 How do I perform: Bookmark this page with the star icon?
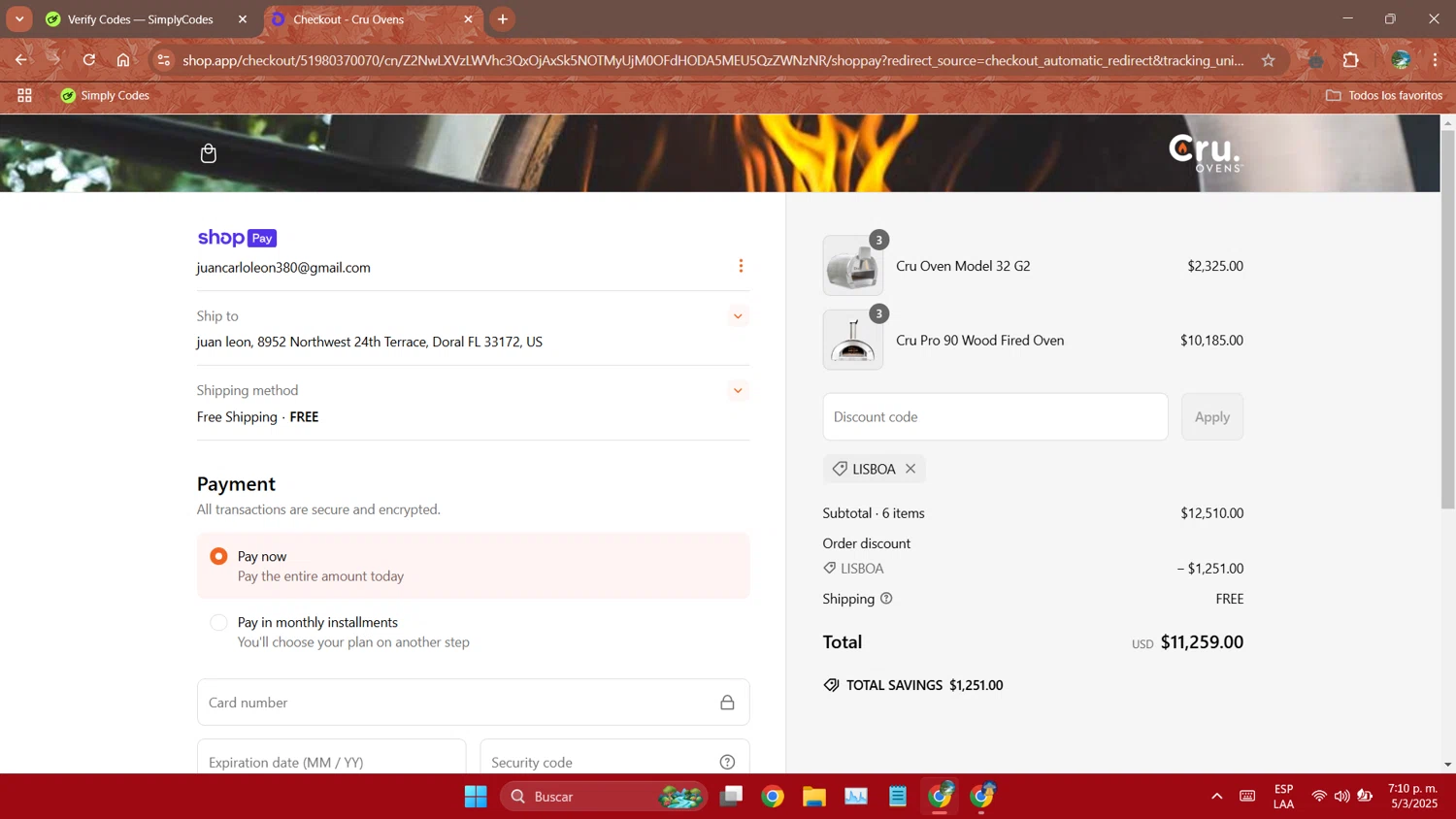[1268, 60]
